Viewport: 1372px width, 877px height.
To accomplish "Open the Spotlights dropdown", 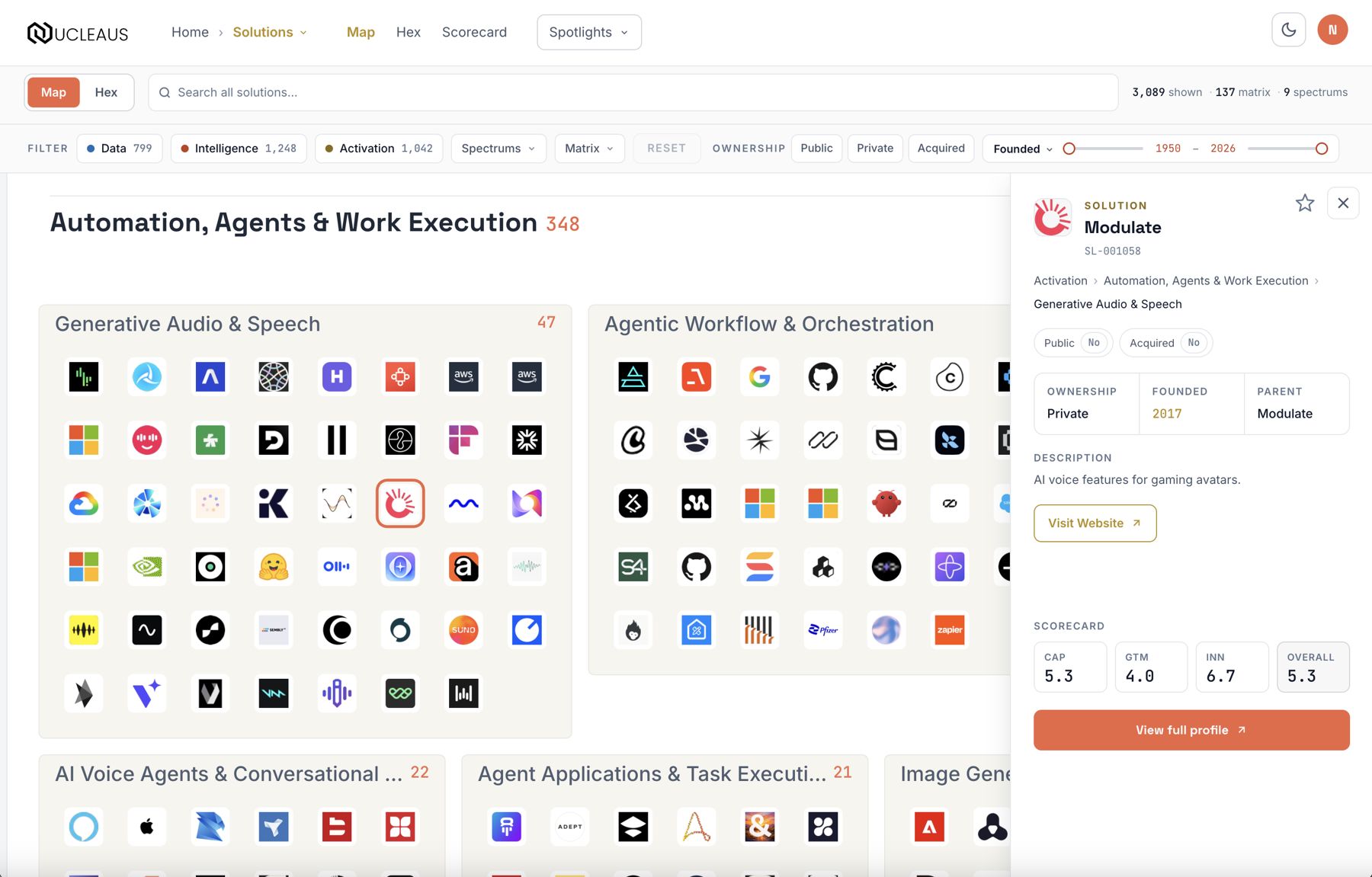I will [x=589, y=32].
